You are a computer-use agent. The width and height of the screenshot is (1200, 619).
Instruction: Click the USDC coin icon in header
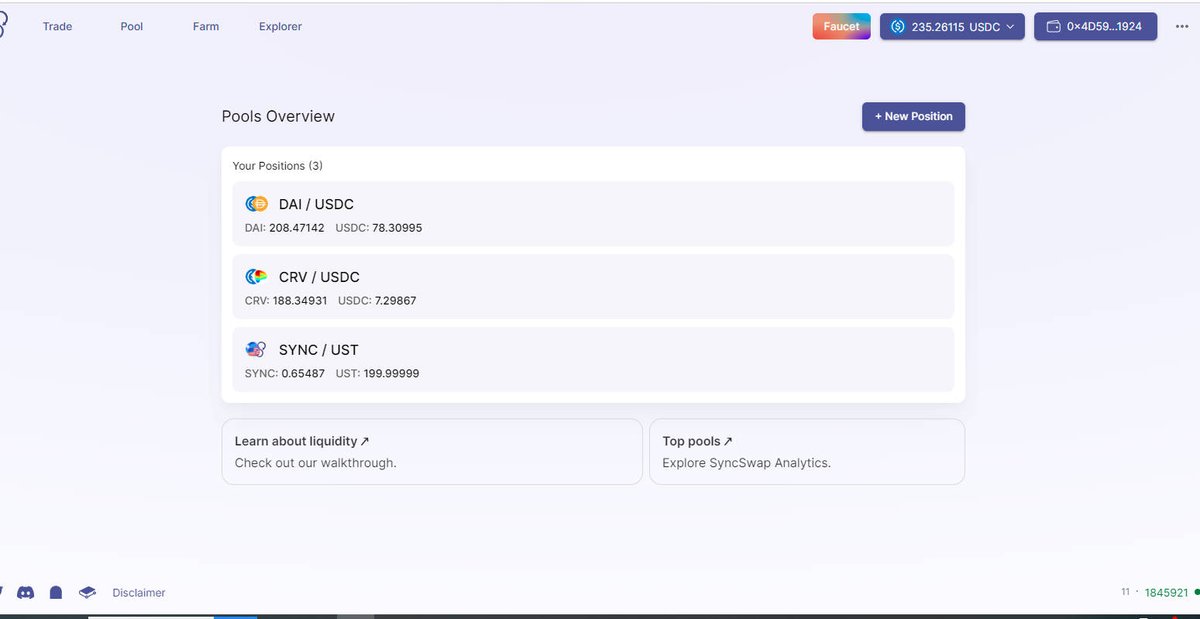click(x=898, y=27)
